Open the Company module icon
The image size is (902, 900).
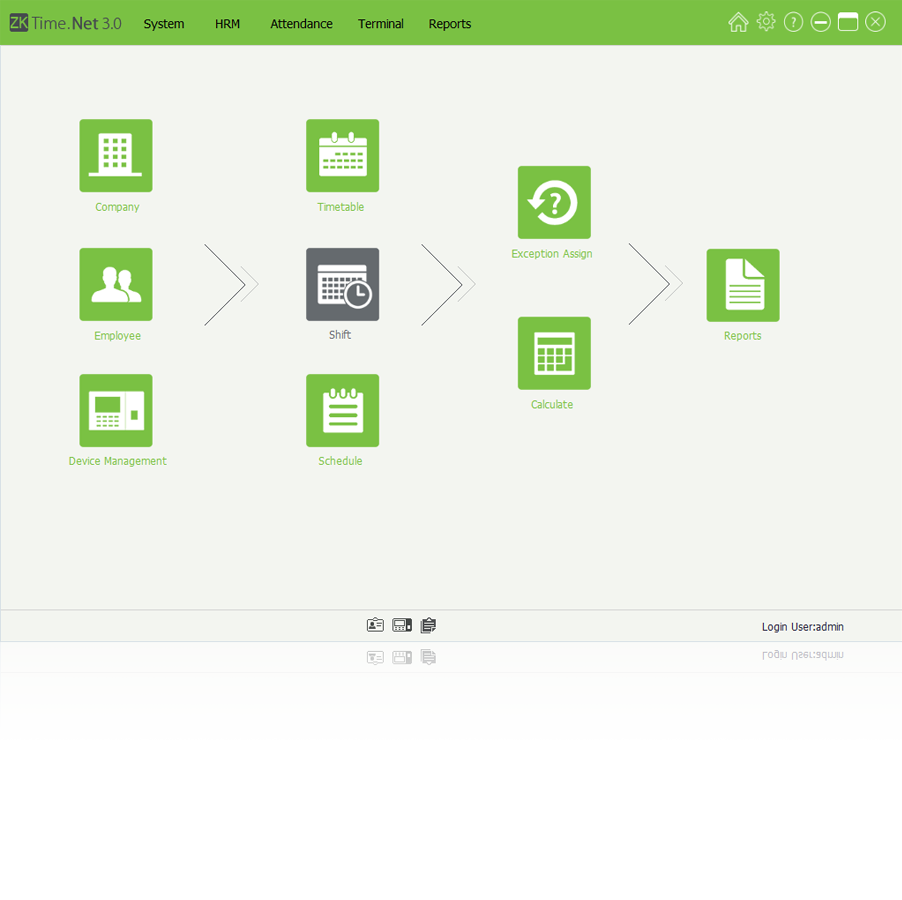[116, 156]
